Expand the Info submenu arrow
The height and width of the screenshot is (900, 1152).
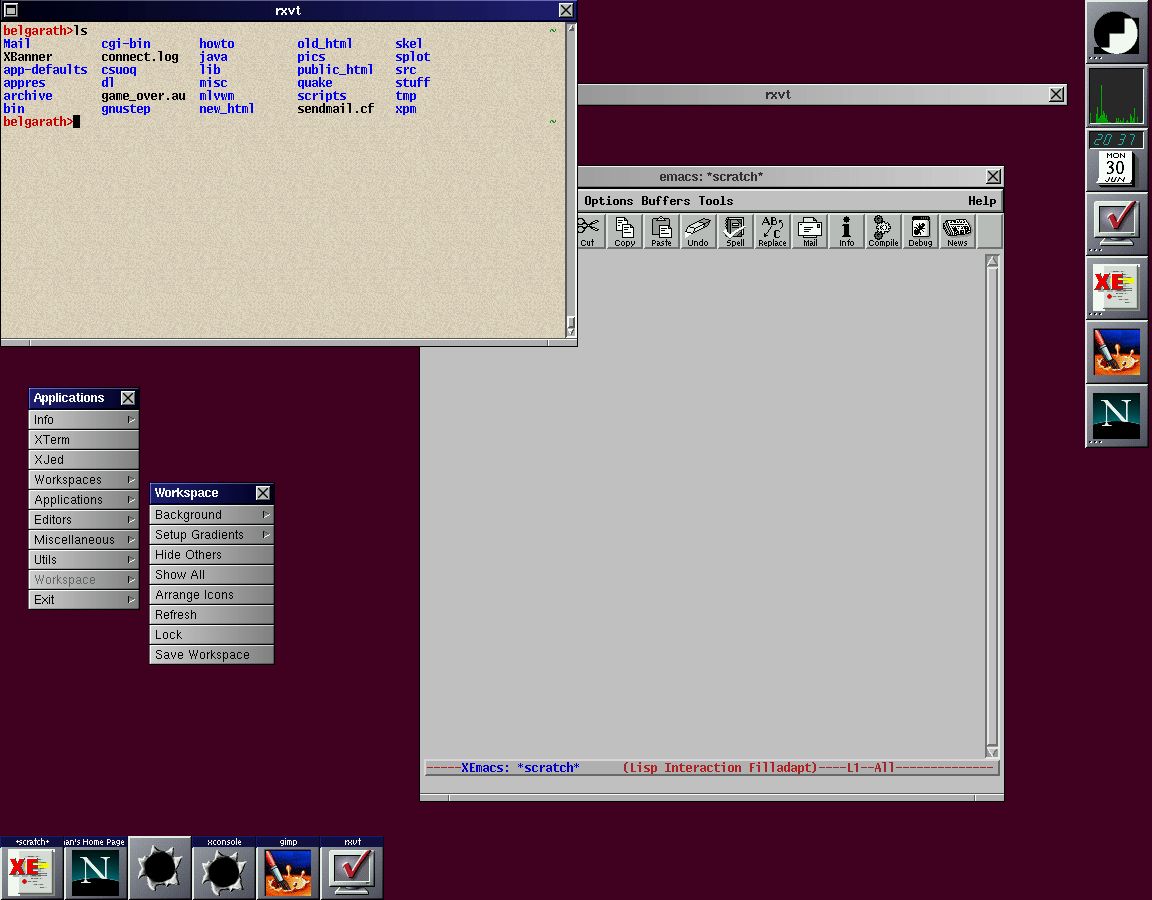pos(131,420)
